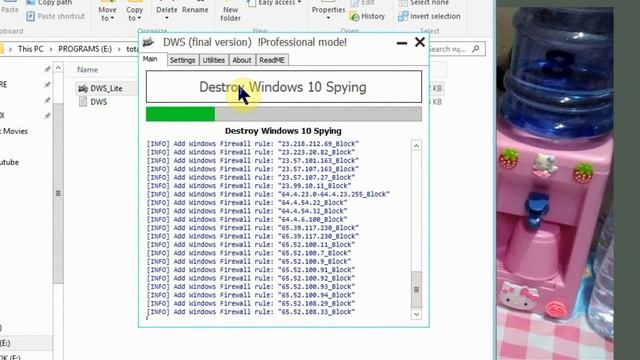
Task: Click the log line with 65.52.100.11_Block
Action: (251, 244)
